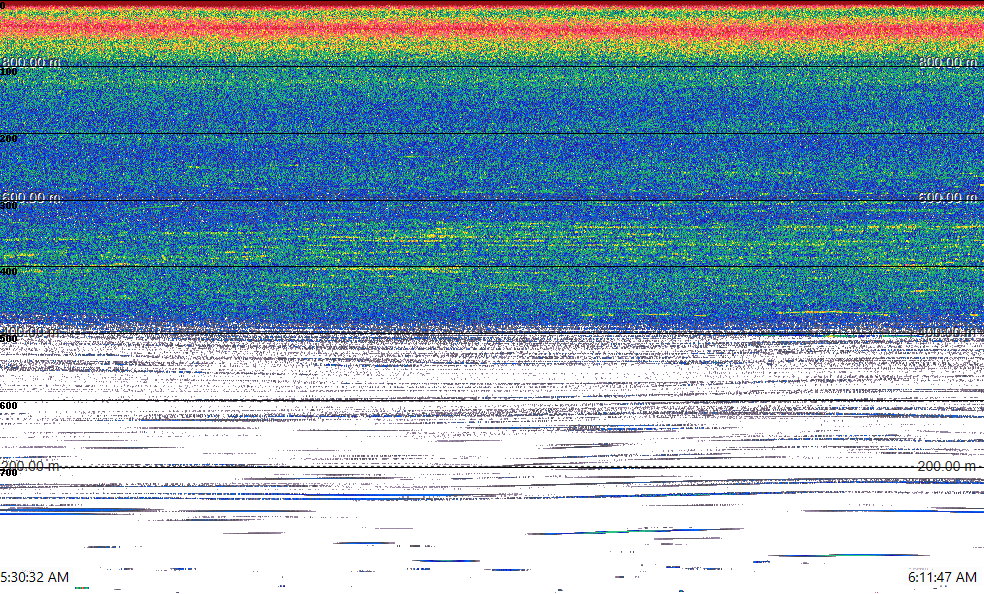Click the 5:30:32 AM start timestamp
The image size is (984, 594).
tap(35, 577)
